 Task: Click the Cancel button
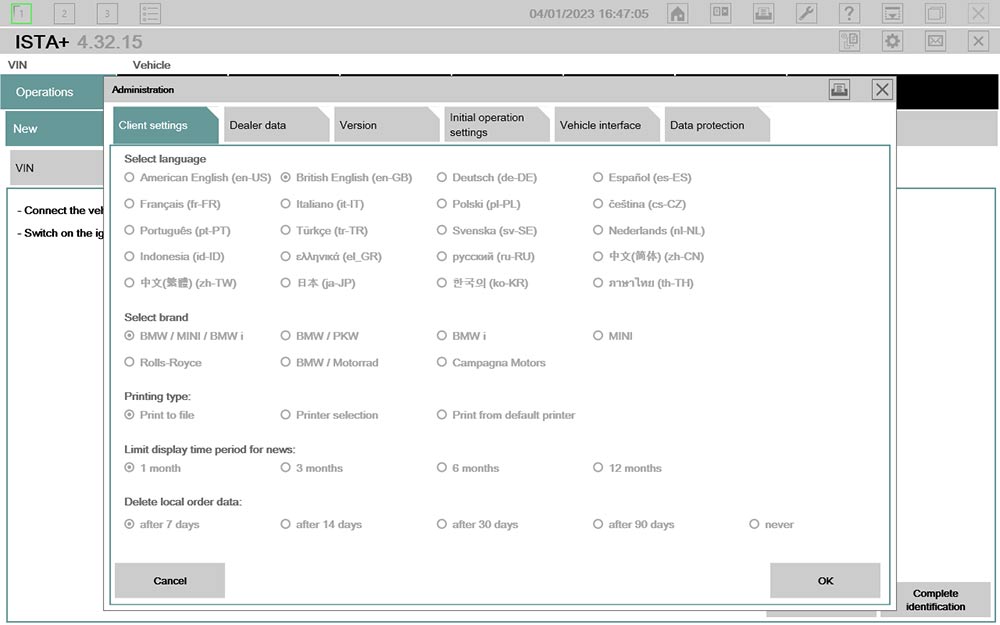[x=170, y=580]
